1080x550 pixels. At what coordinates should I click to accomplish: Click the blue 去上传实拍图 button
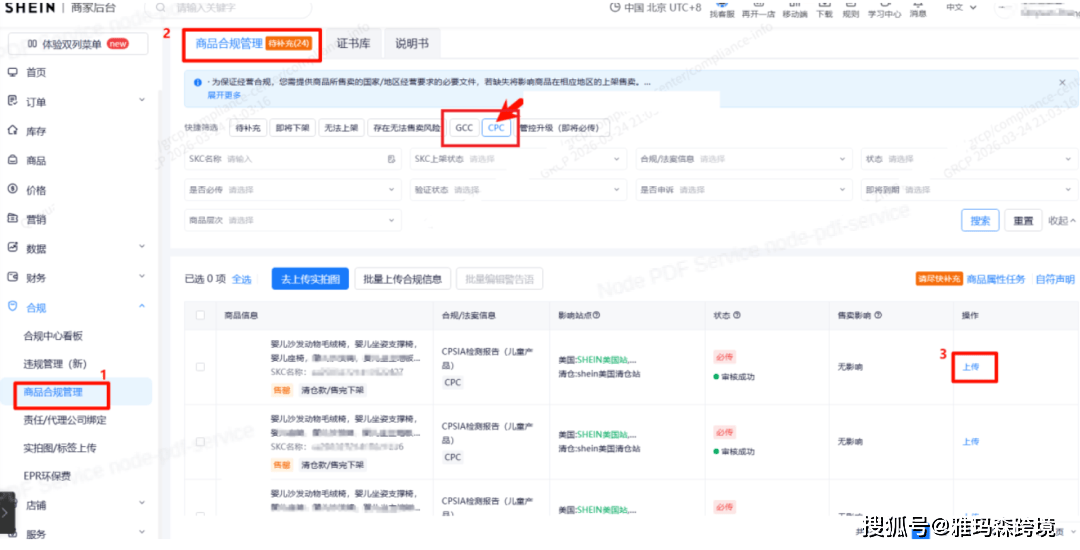coord(310,279)
